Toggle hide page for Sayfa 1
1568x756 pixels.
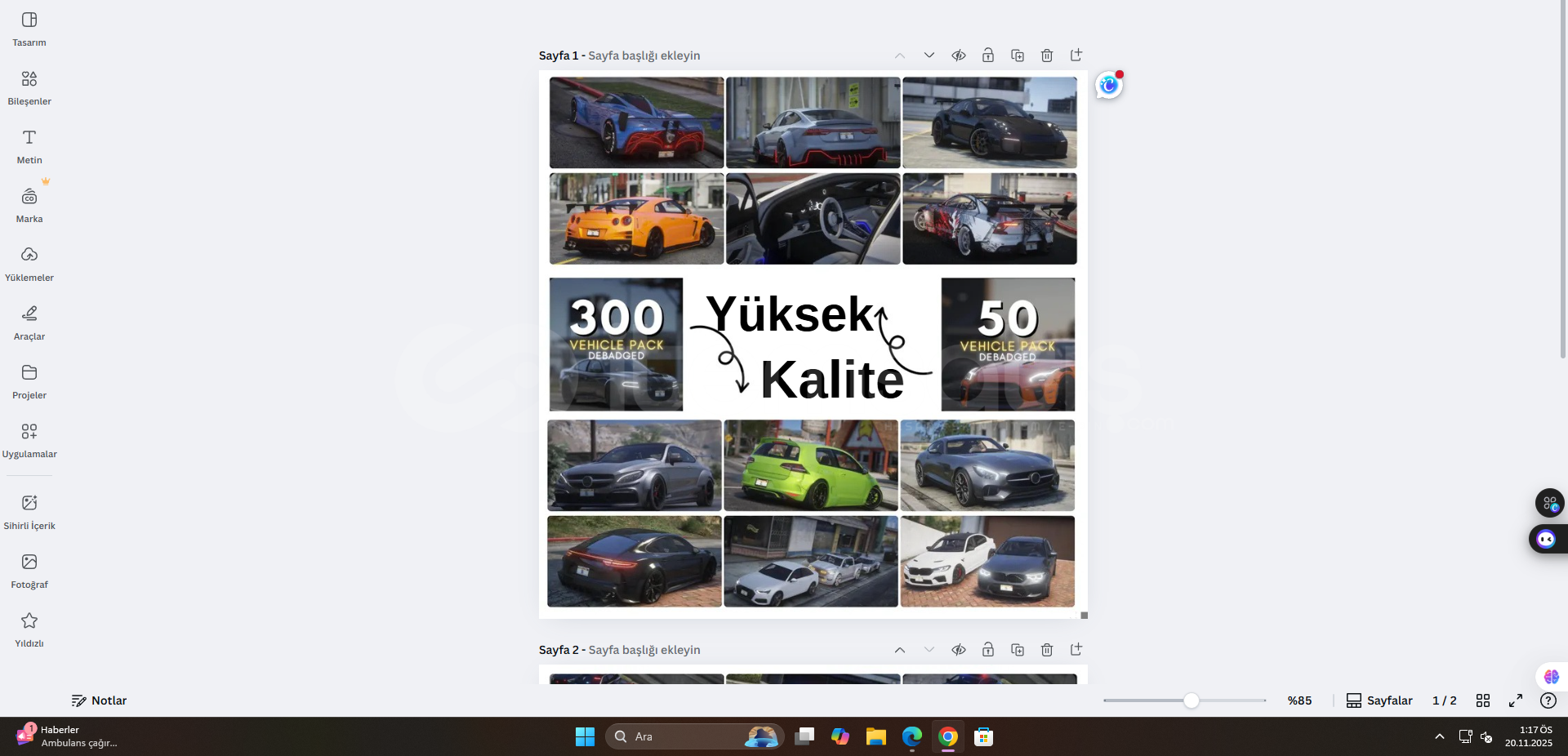(x=959, y=56)
